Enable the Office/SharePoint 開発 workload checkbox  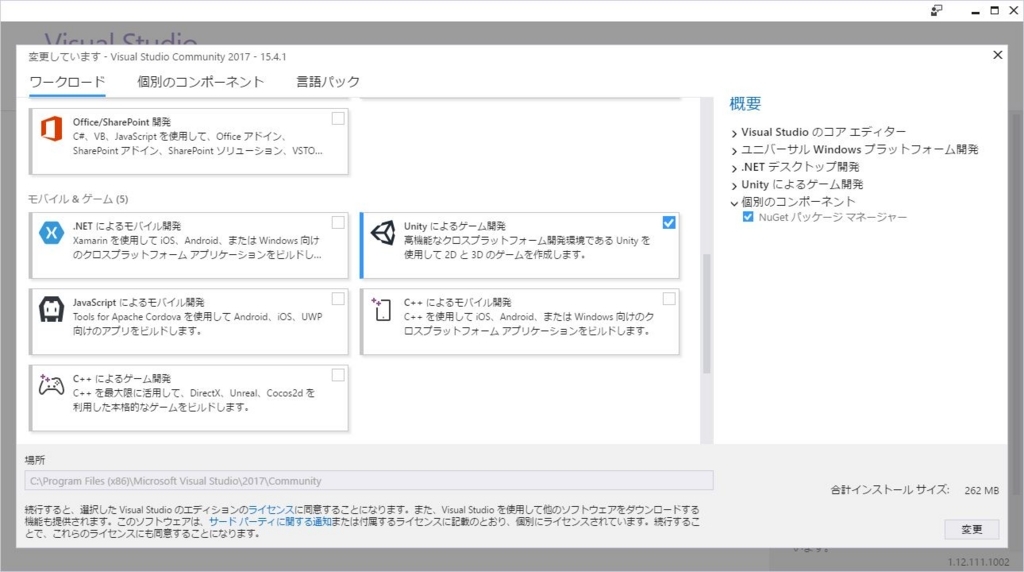click(338, 119)
